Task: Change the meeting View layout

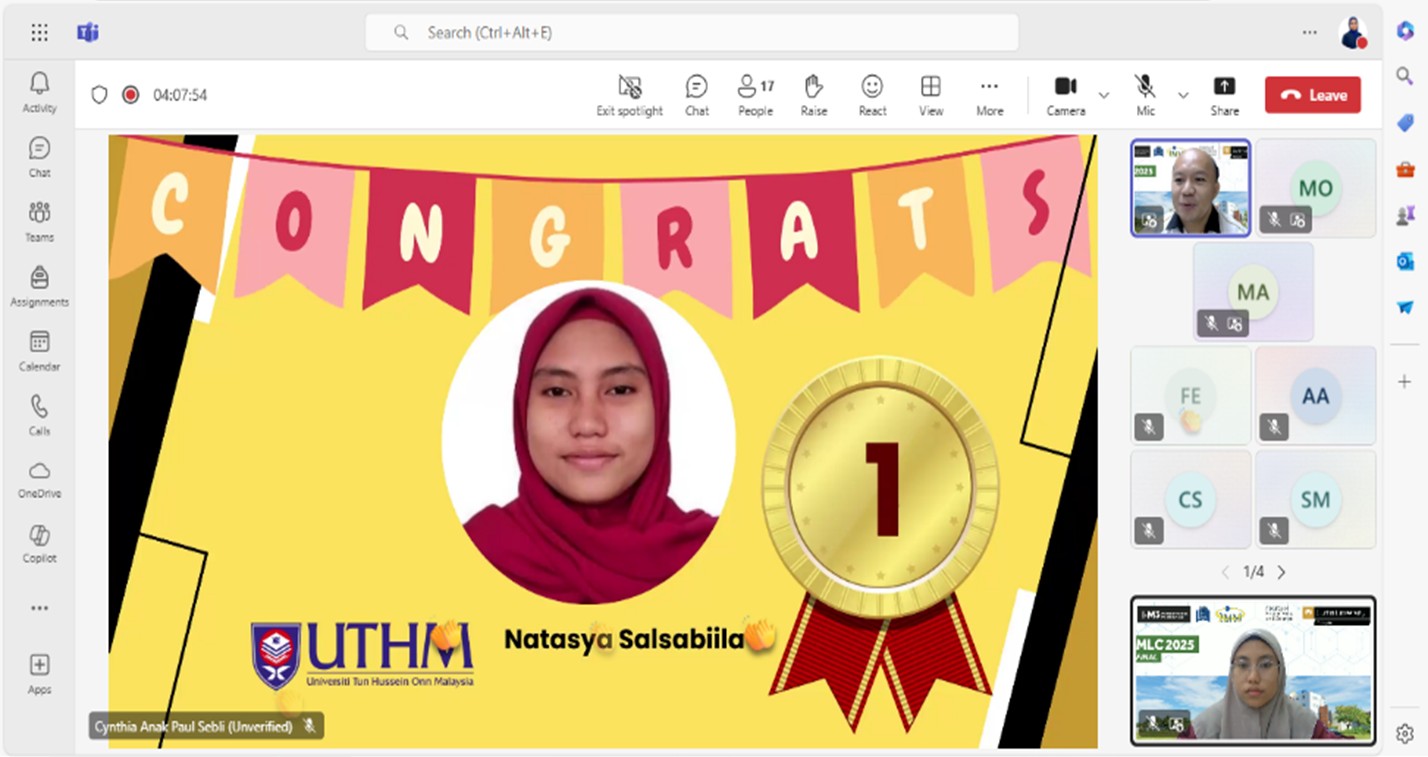Action: [x=930, y=95]
